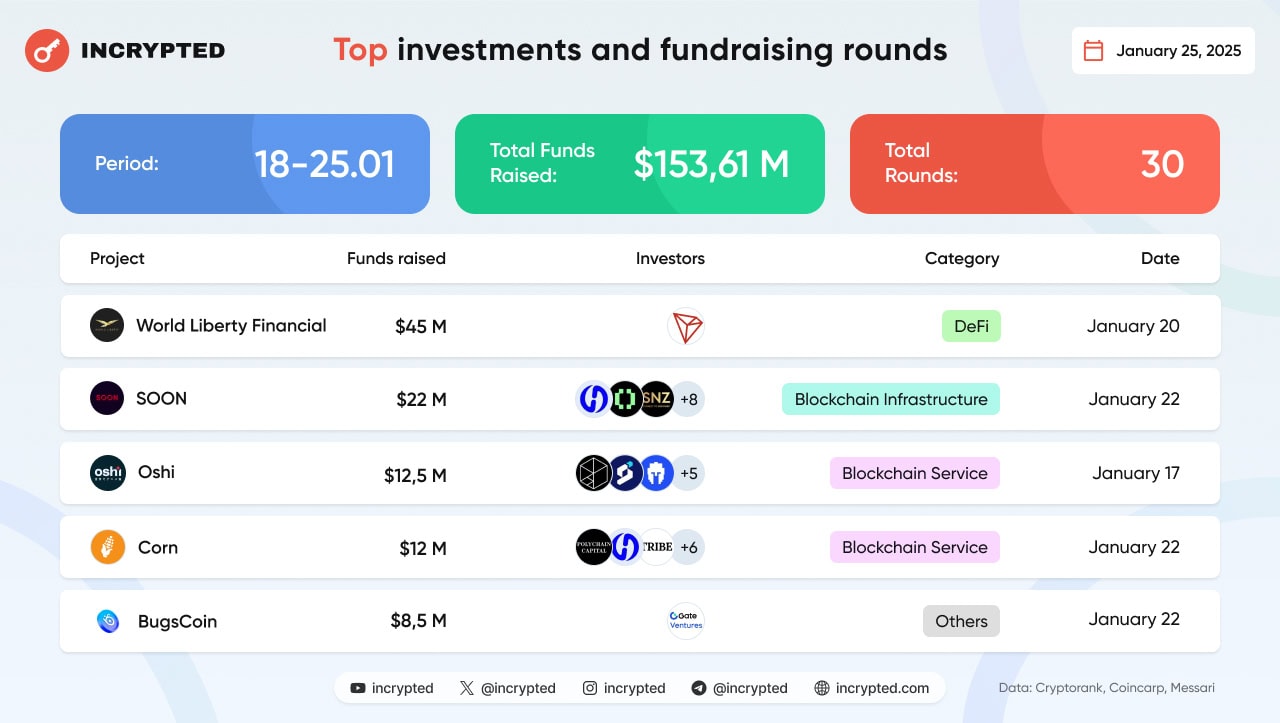Viewport: 1280px width, 723px height.
Task: Click the Oshi project logo
Action: pos(107,472)
